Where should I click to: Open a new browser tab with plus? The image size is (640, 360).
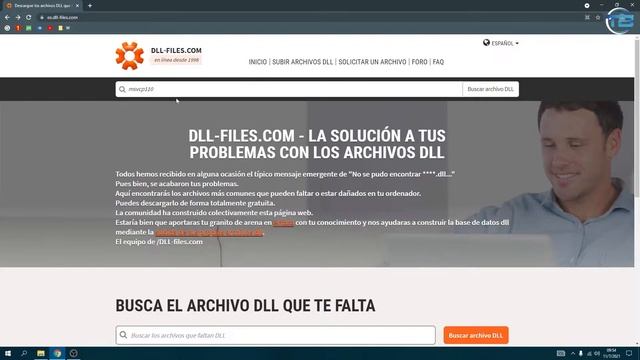click(90, 6)
